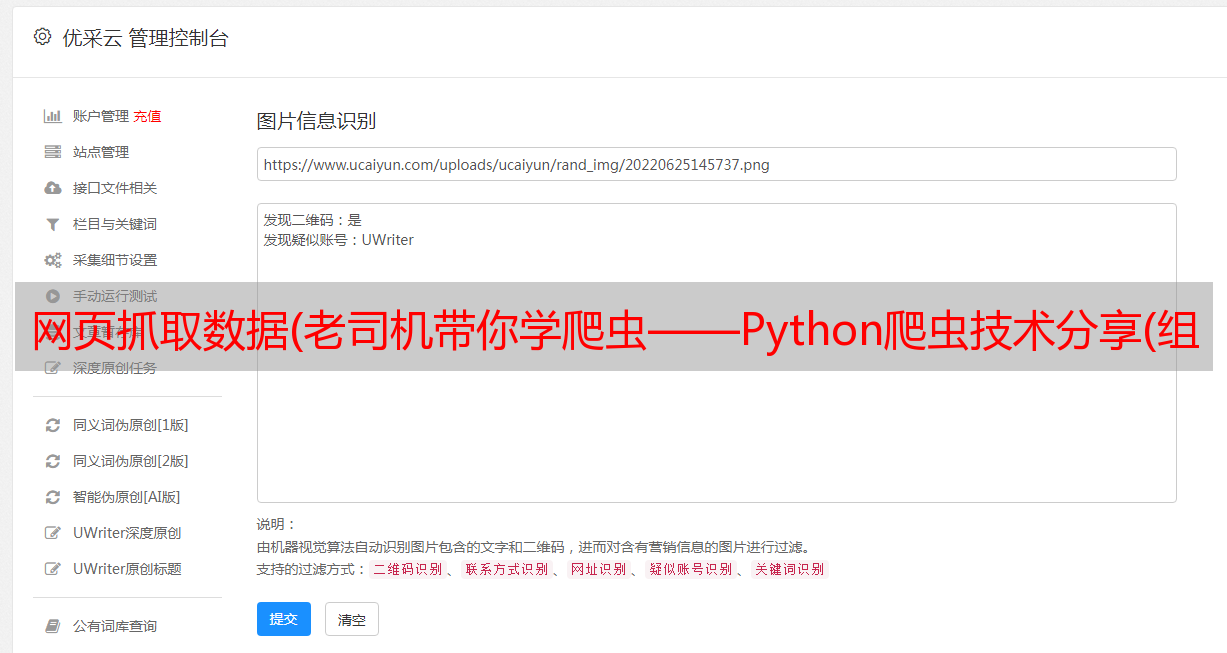Open the 账户管理 sidebar label
This screenshot has height=653, width=1227.
point(101,116)
